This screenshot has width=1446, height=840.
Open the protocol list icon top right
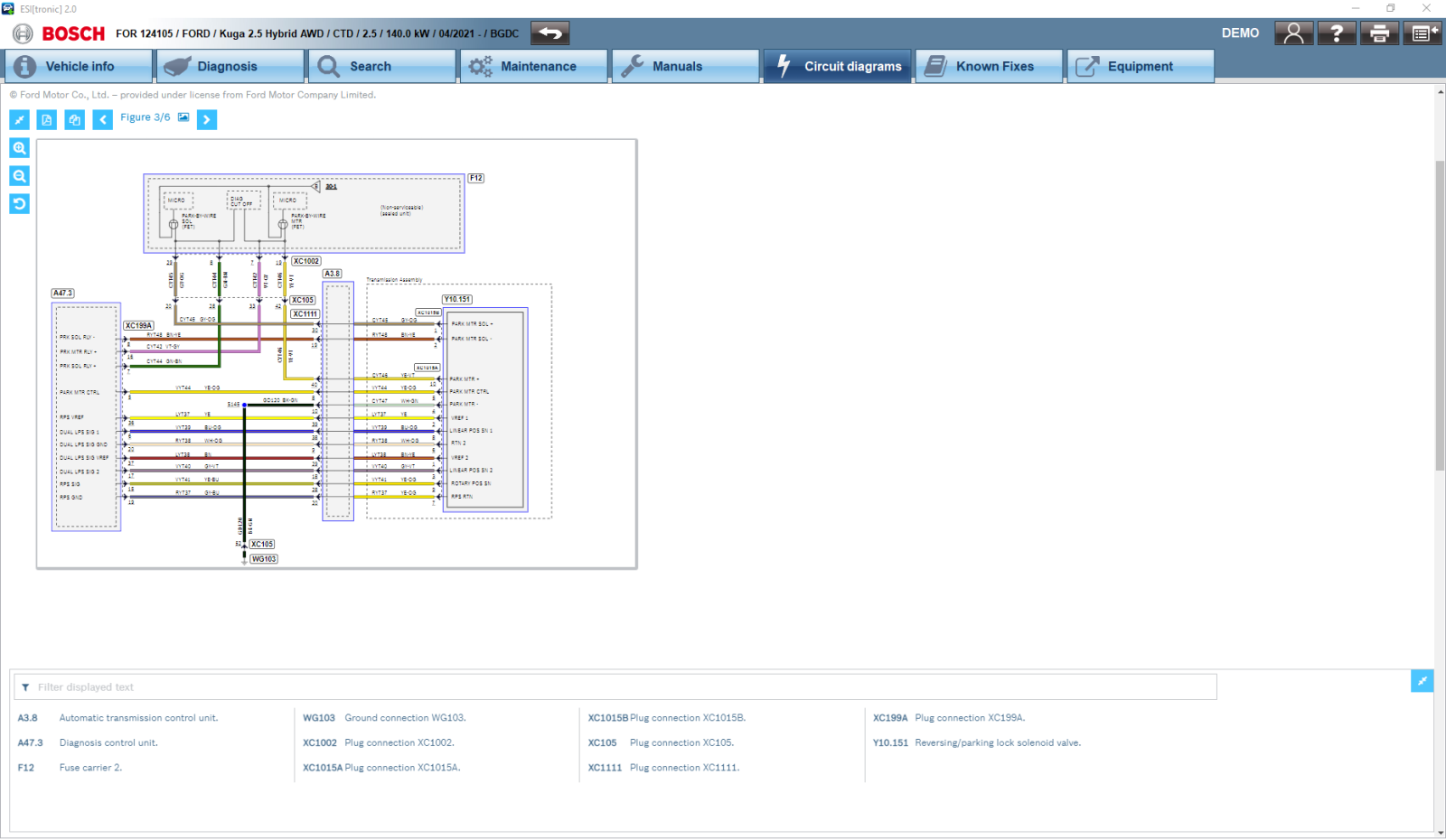(x=1422, y=33)
